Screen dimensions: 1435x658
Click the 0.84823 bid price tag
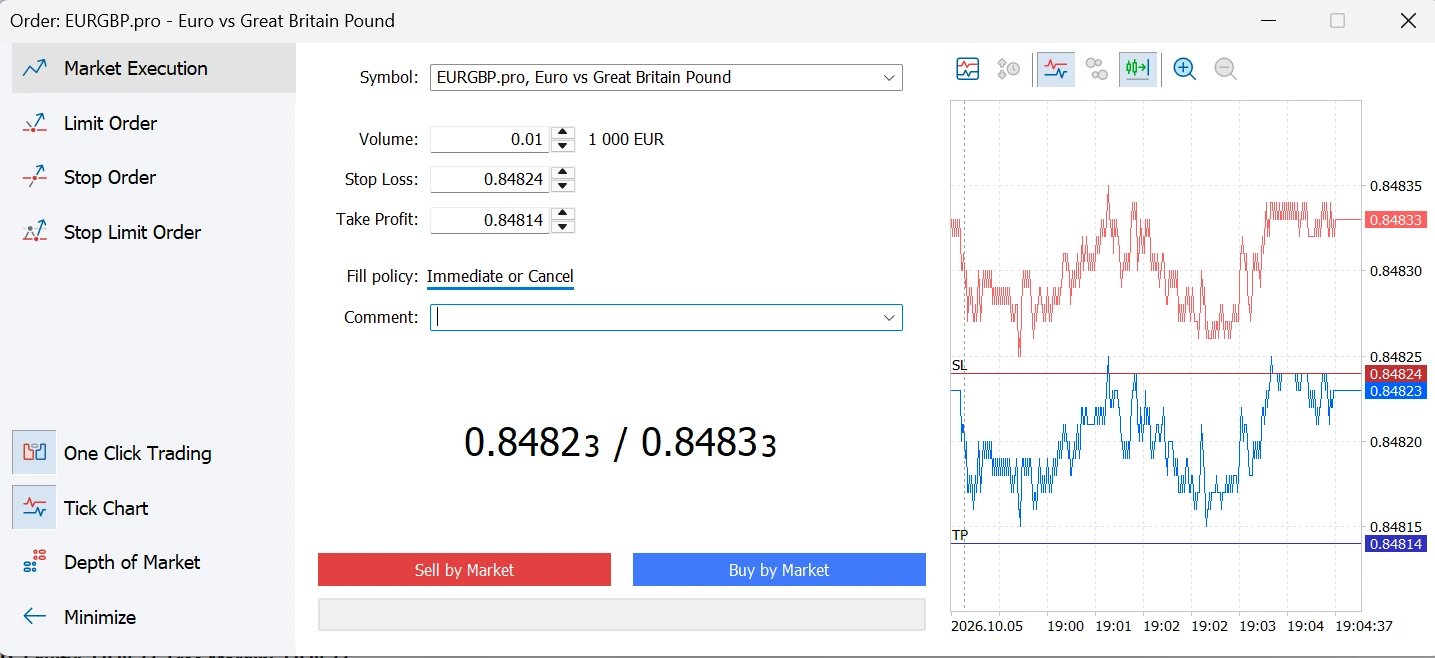1395,391
